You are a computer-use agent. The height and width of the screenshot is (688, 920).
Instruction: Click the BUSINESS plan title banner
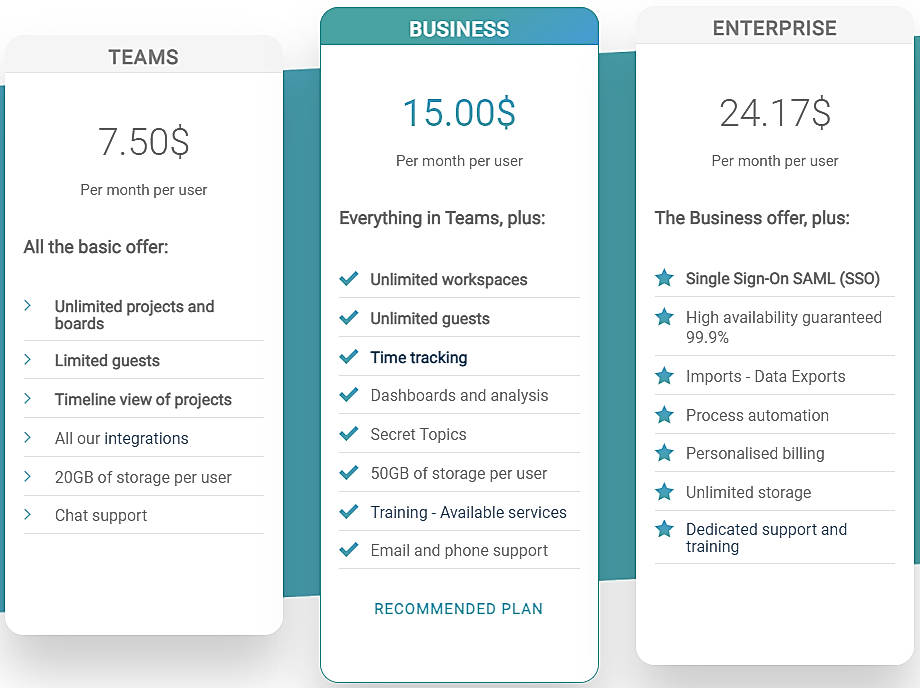point(459,29)
